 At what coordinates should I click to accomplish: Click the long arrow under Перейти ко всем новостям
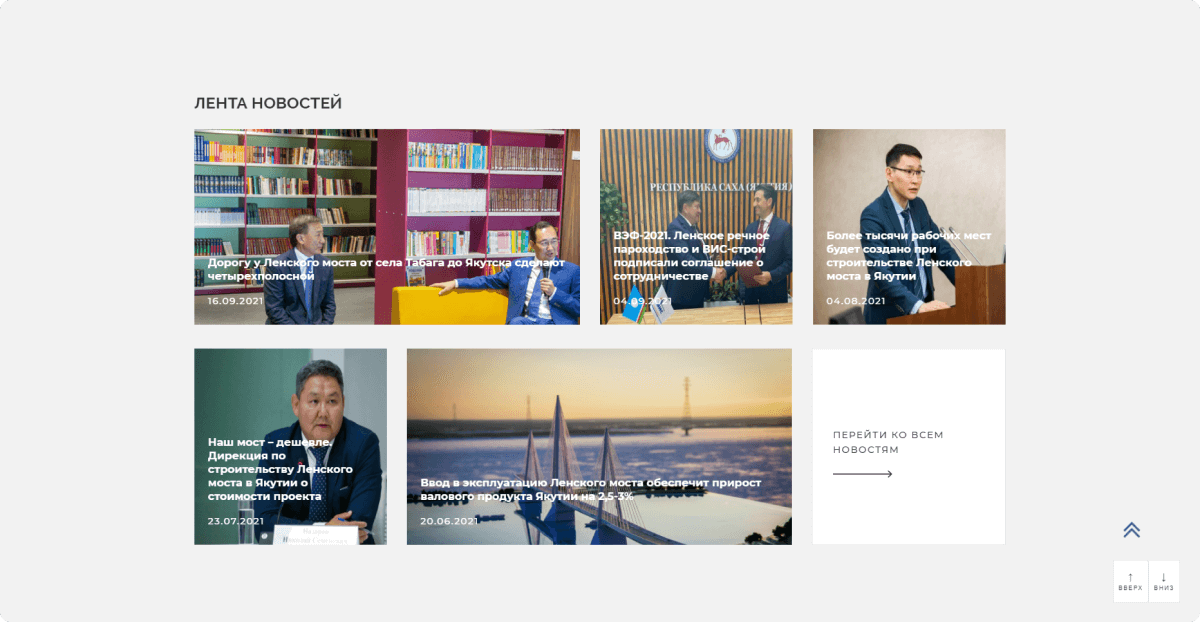[x=862, y=474]
